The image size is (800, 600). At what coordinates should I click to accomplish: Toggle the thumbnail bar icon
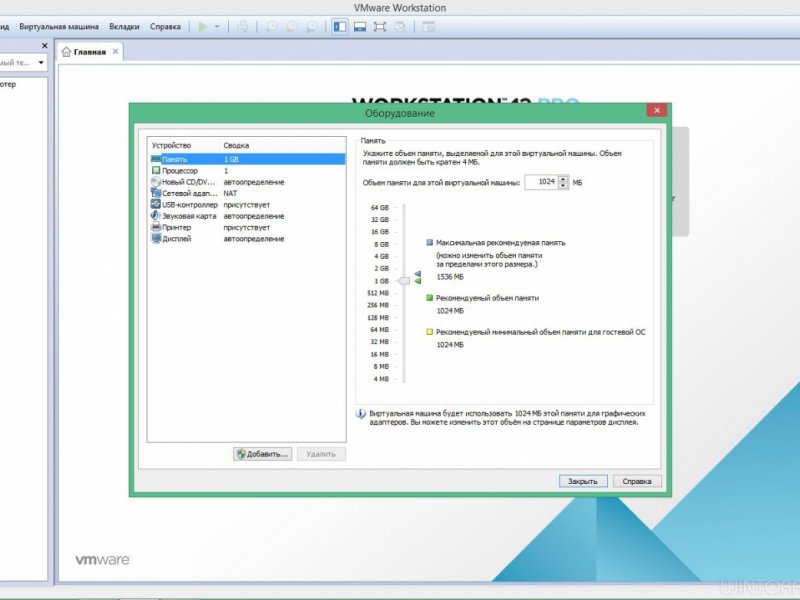pyautogui.click(x=360, y=27)
